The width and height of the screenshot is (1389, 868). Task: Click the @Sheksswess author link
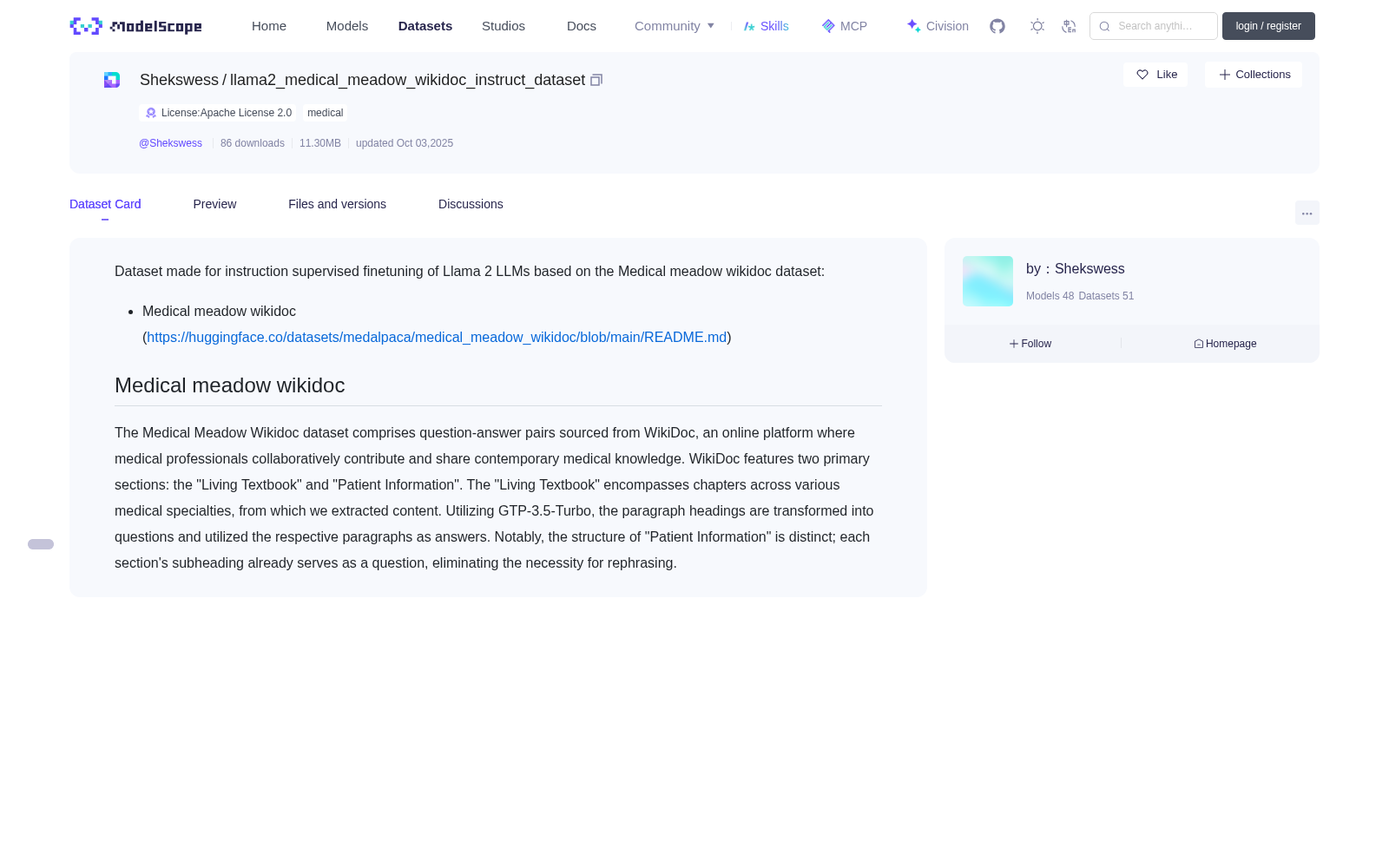pyautogui.click(x=170, y=143)
